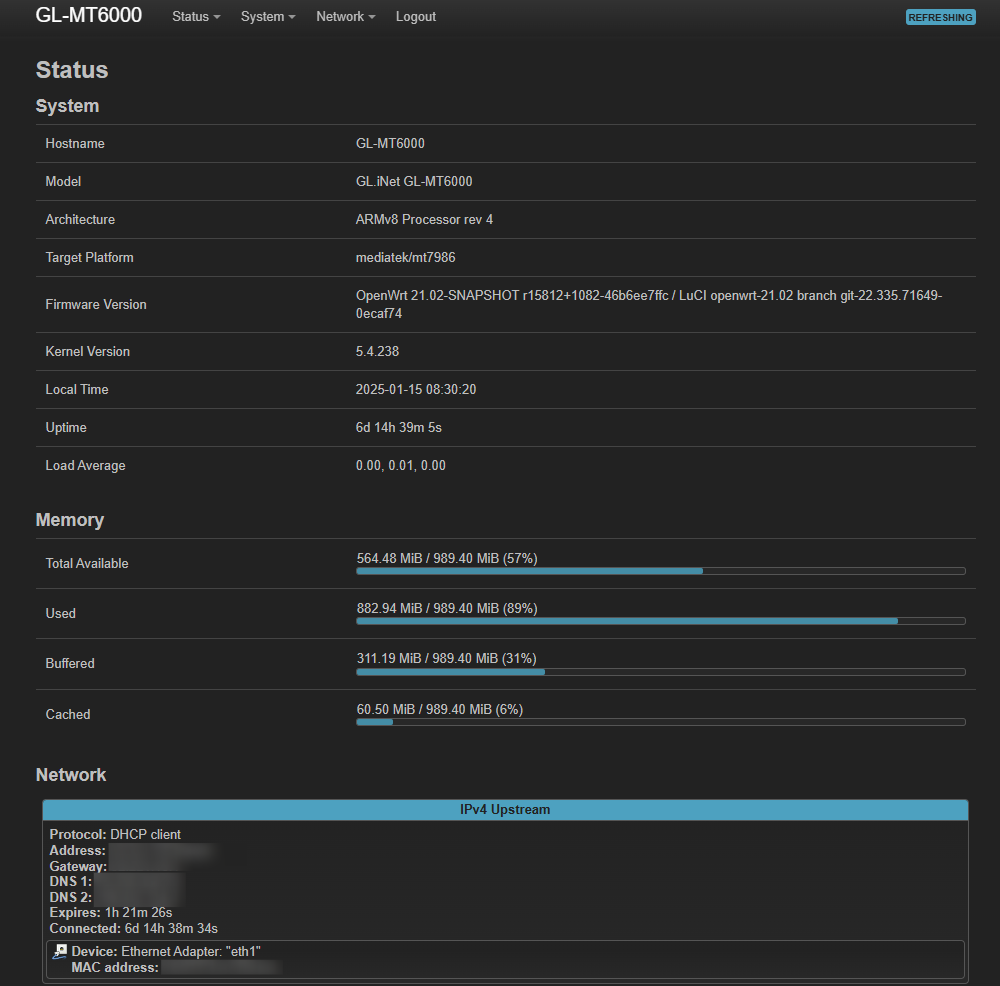
Task: Click the Memory section heading
Action: (x=70, y=520)
